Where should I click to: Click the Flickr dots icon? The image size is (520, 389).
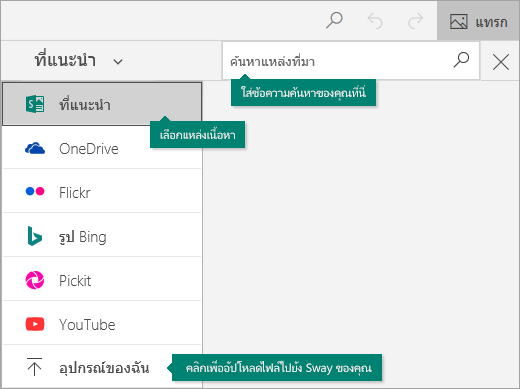(35, 191)
